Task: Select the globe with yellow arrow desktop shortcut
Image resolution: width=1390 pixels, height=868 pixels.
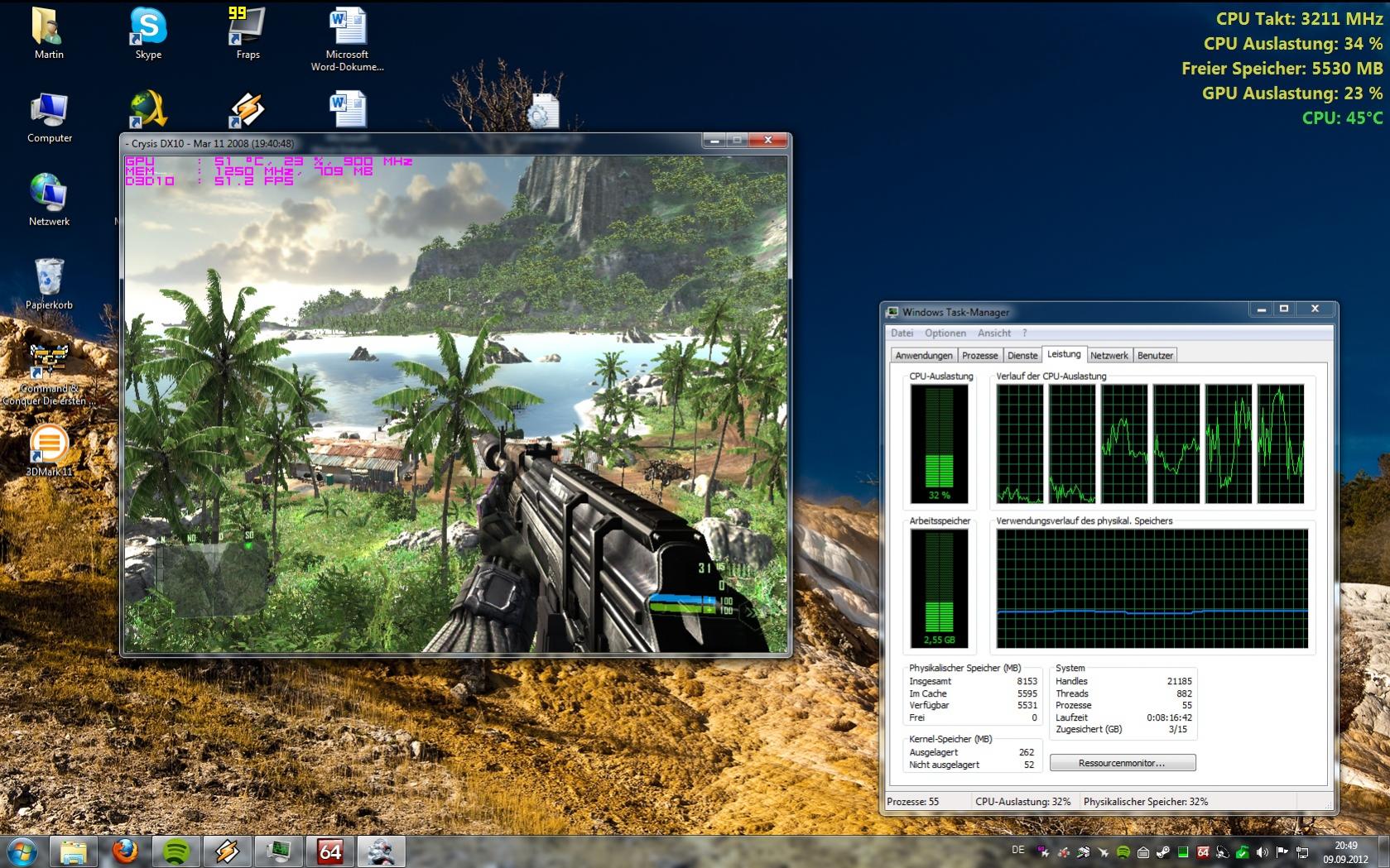Action: [148, 110]
